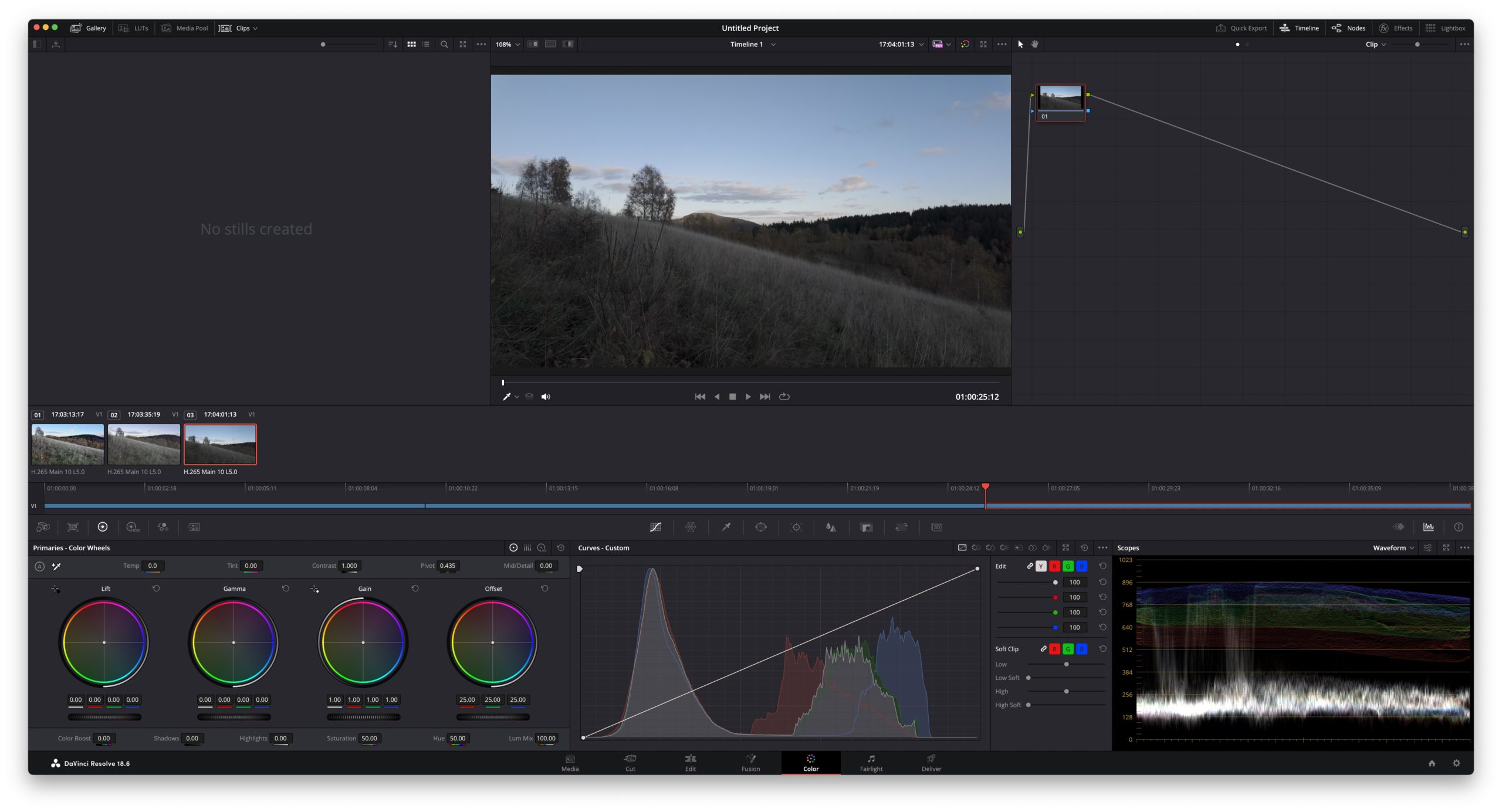The width and height of the screenshot is (1502, 812).
Task: Open the Waveform scope type dropdown
Action: coord(1393,547)
